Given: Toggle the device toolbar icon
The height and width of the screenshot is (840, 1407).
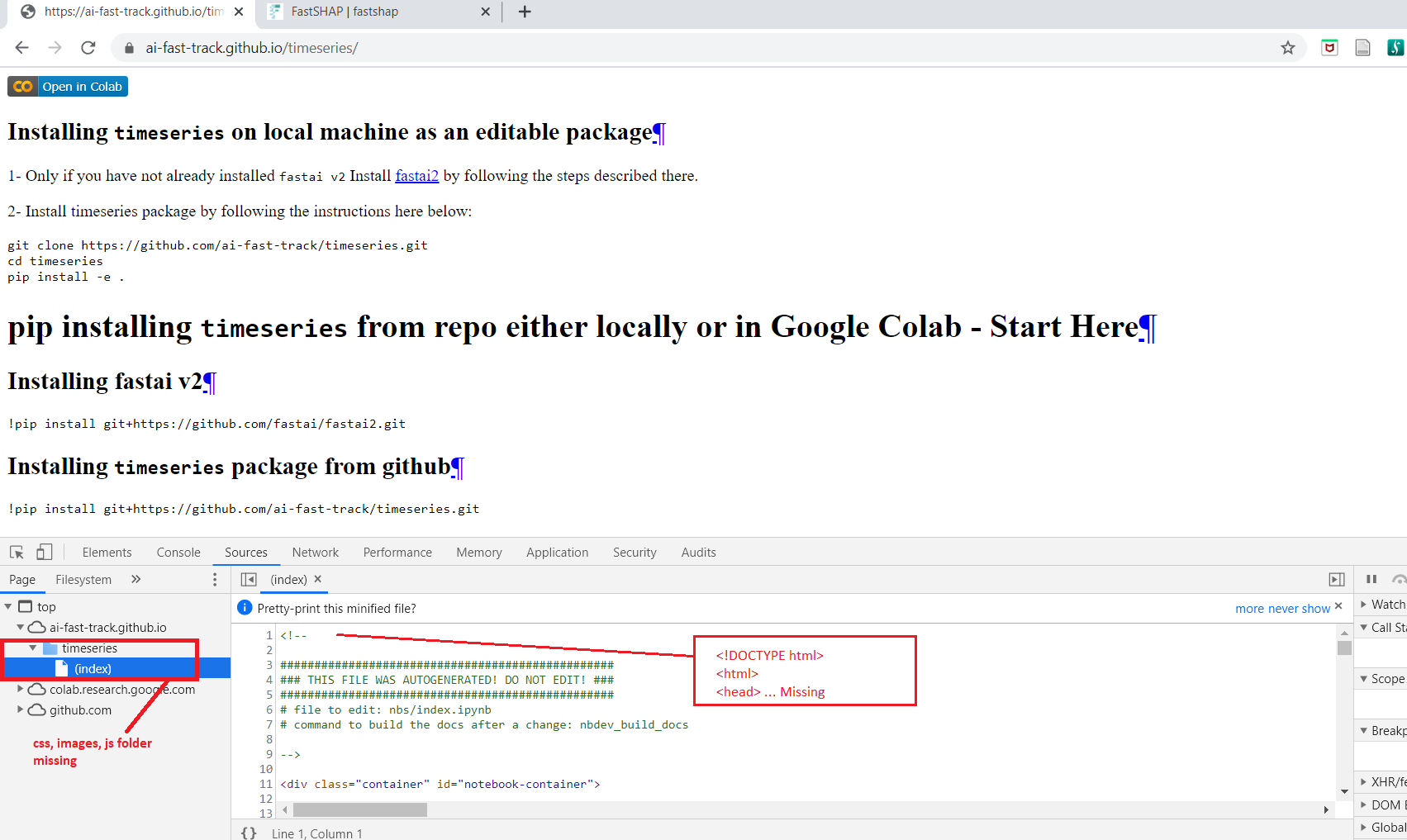Looking at the screenshot, I should 45,553.
